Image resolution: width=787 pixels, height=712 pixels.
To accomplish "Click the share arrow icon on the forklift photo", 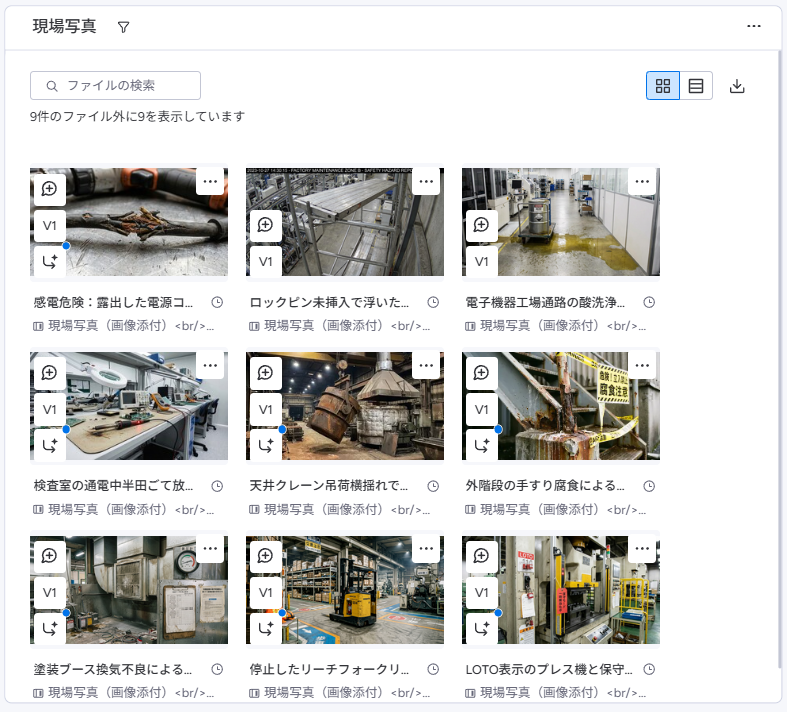I will [266, 629].
